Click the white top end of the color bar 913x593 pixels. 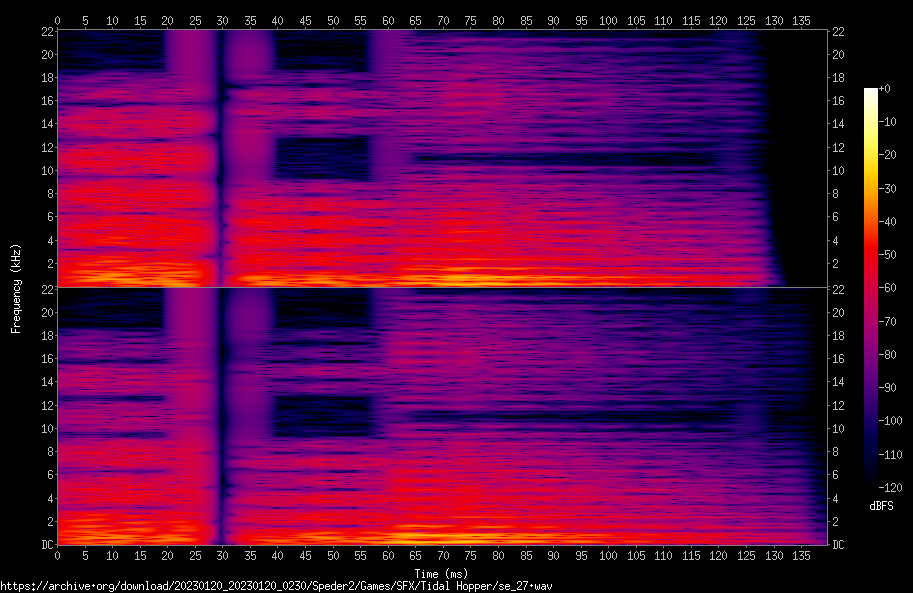pos(870,91)
